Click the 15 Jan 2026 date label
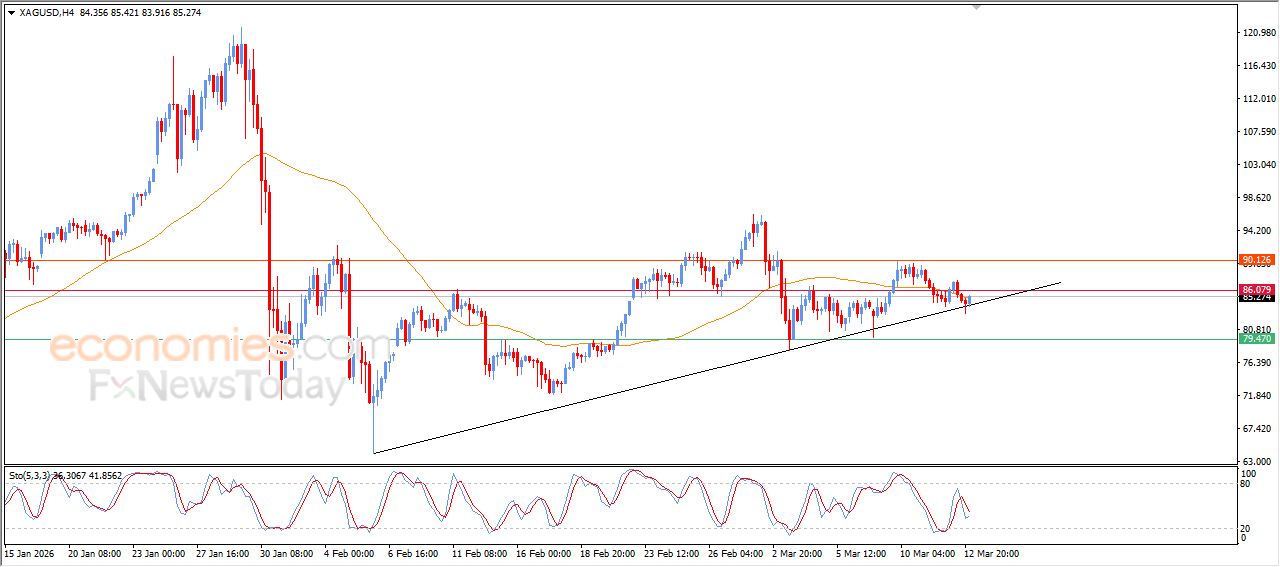The width and height of the screenshot is (1280, 567). point(30,552)
